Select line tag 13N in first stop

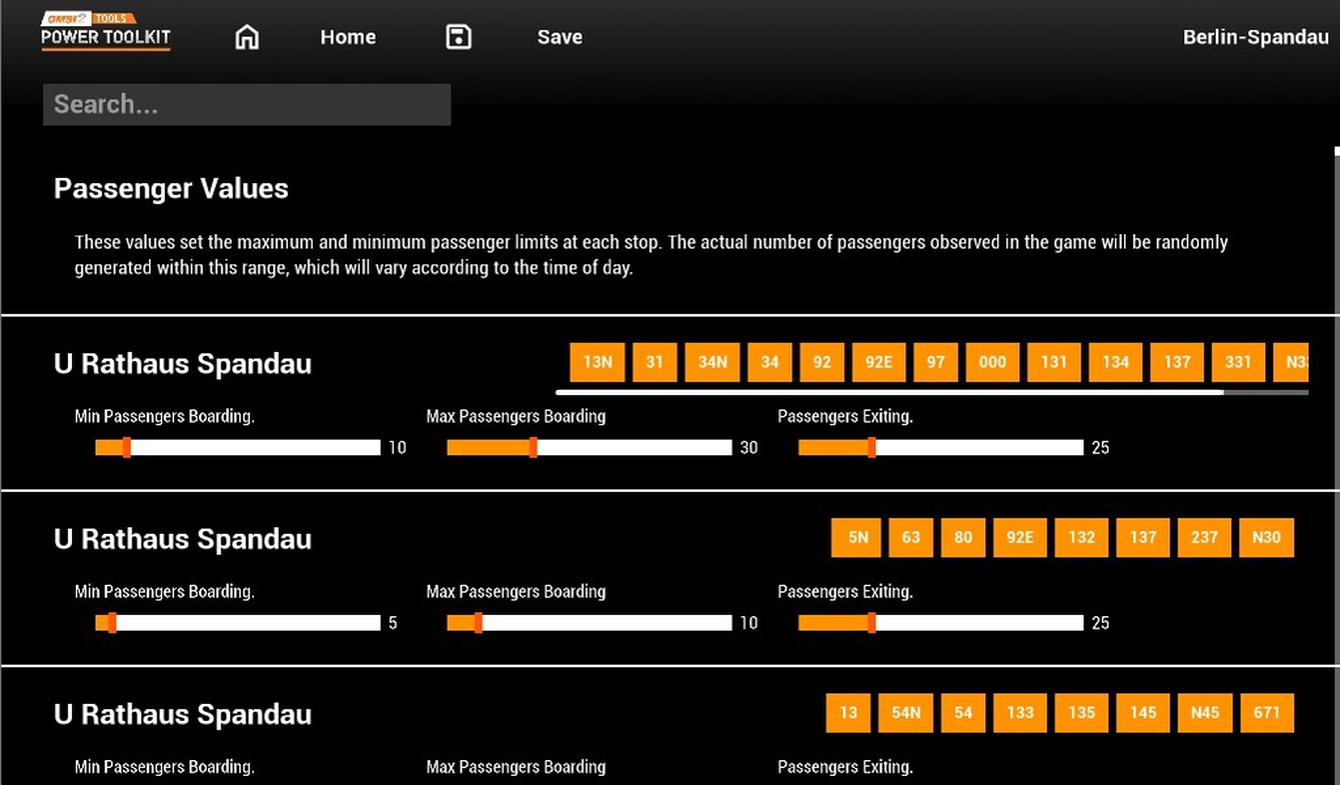597,362
